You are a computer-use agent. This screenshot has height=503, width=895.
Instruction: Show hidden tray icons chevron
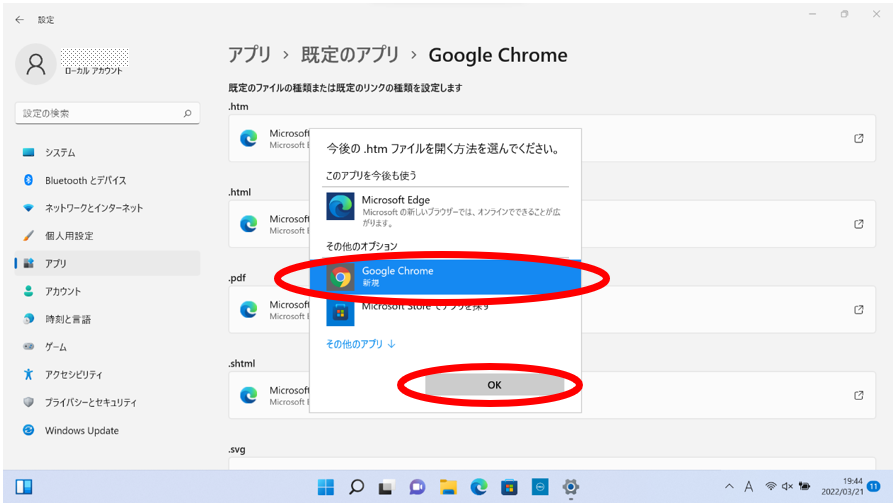point(729,486)
